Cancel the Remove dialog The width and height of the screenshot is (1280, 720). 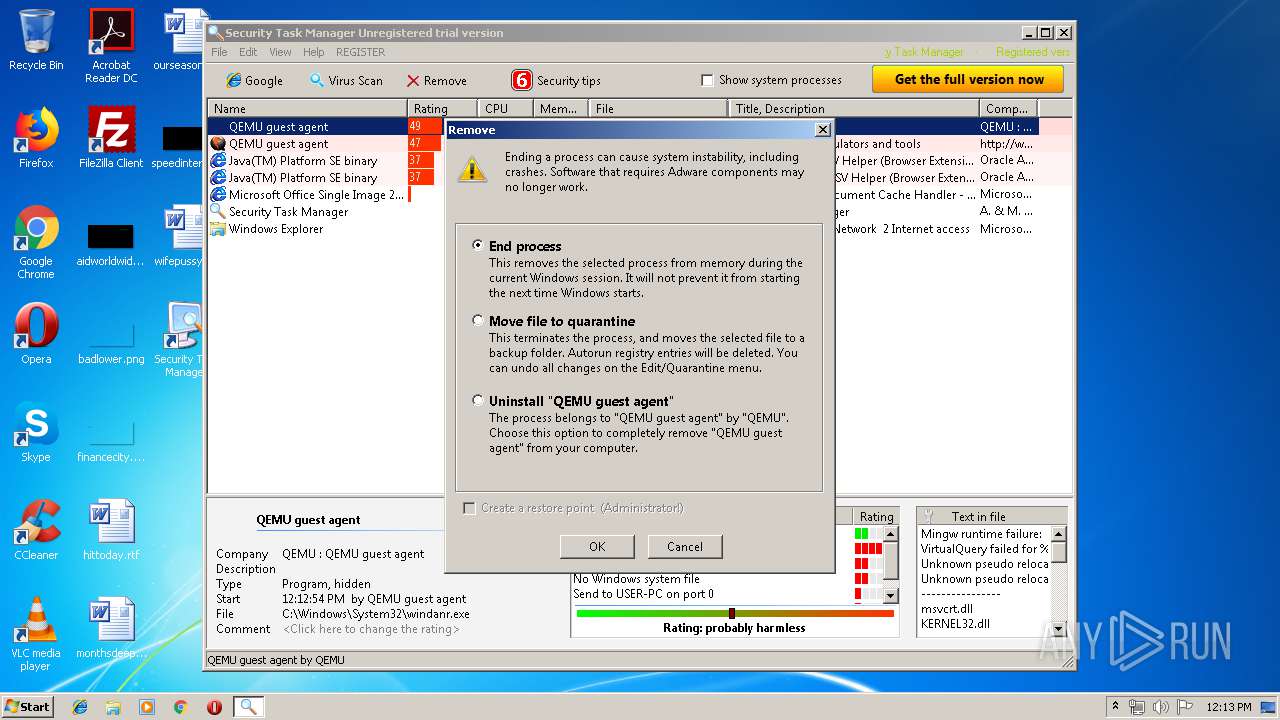685,546
